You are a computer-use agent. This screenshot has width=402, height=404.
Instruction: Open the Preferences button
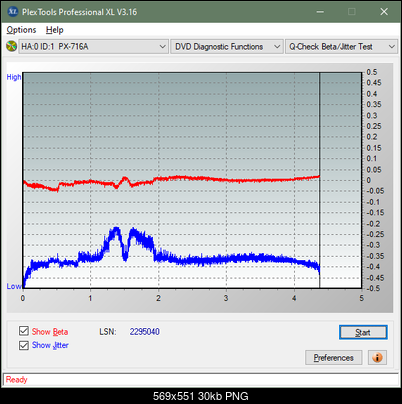(x=333, y=358)
